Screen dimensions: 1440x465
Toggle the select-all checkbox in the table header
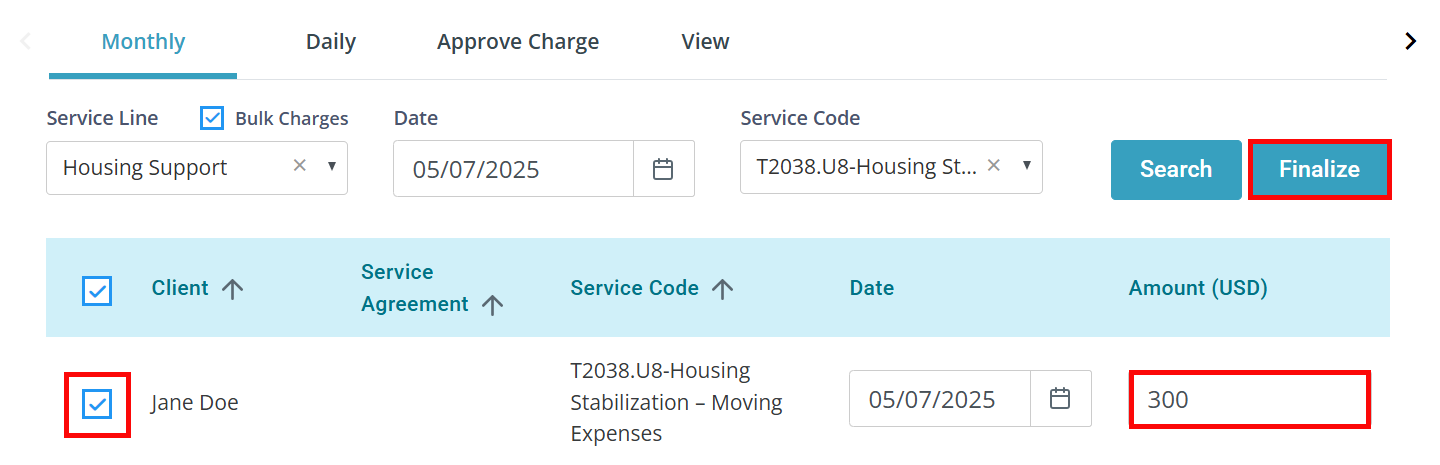pos(97,291)
